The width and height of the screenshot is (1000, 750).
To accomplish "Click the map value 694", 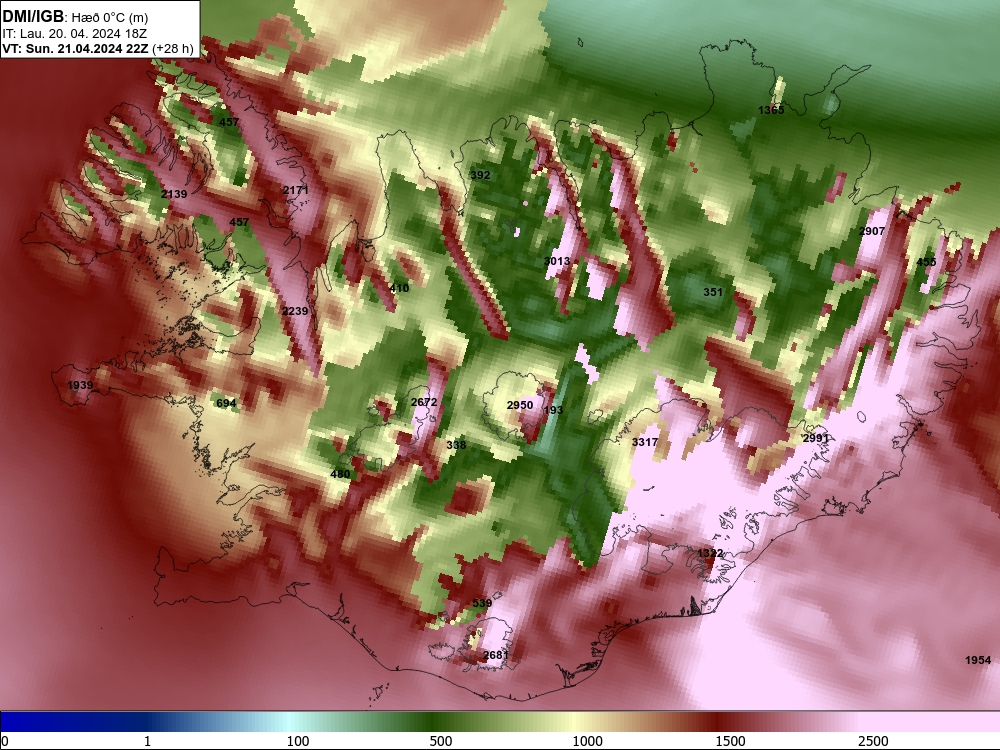I will 226,403.
